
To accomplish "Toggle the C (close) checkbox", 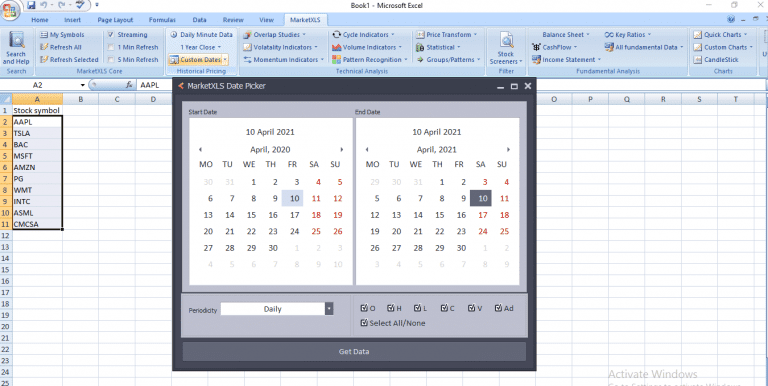I will coord(444,308).
